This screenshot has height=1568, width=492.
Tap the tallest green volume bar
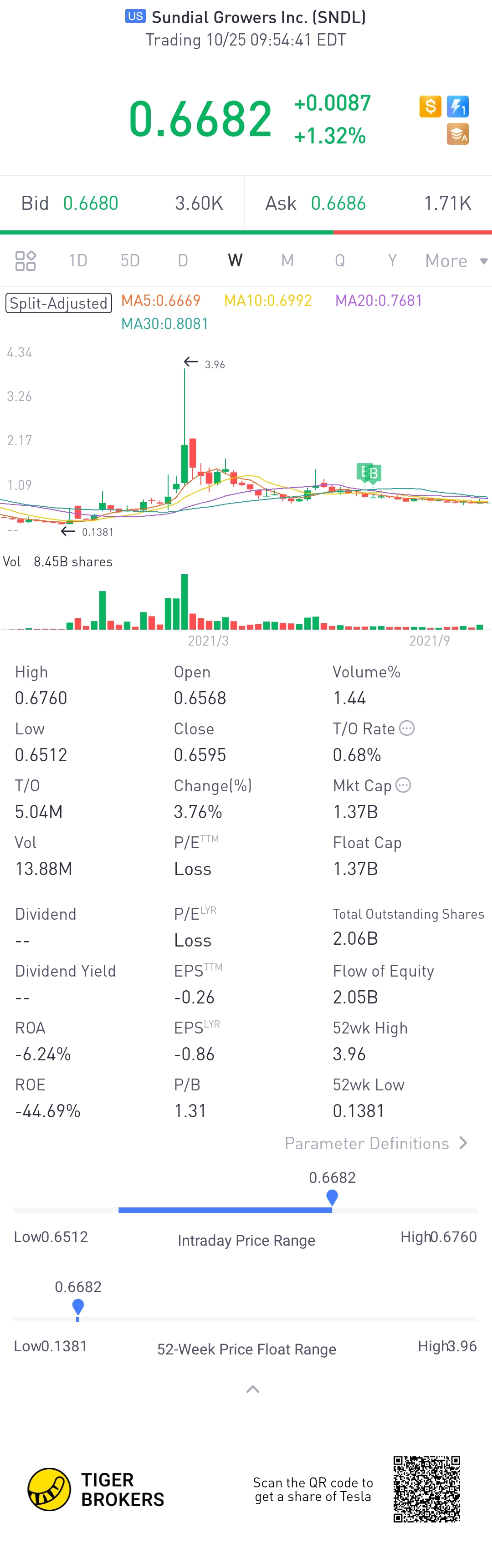tap(184, 601)
